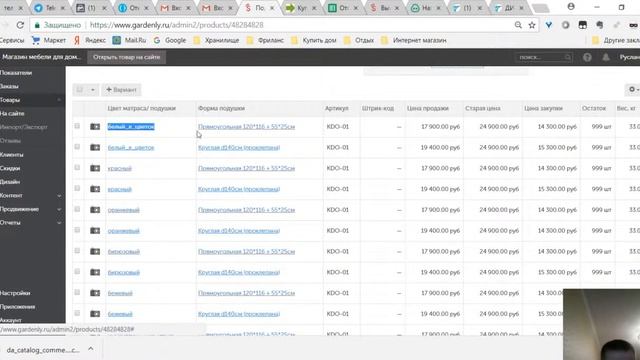
Task: Click the image icon for белый_и_цветок Прямоугольная row
Action: click(x=95, y=127)
